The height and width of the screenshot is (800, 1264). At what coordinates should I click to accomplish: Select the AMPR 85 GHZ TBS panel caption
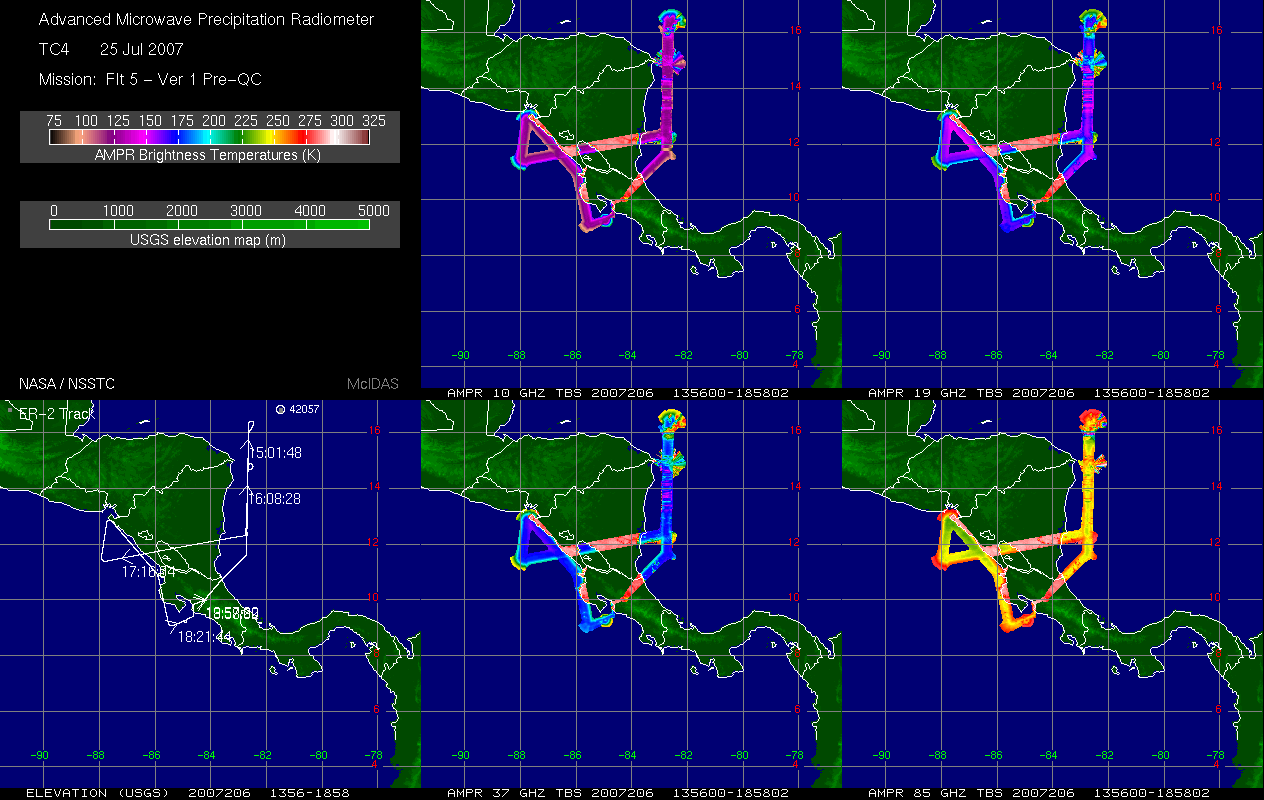tap(1038, 793)
